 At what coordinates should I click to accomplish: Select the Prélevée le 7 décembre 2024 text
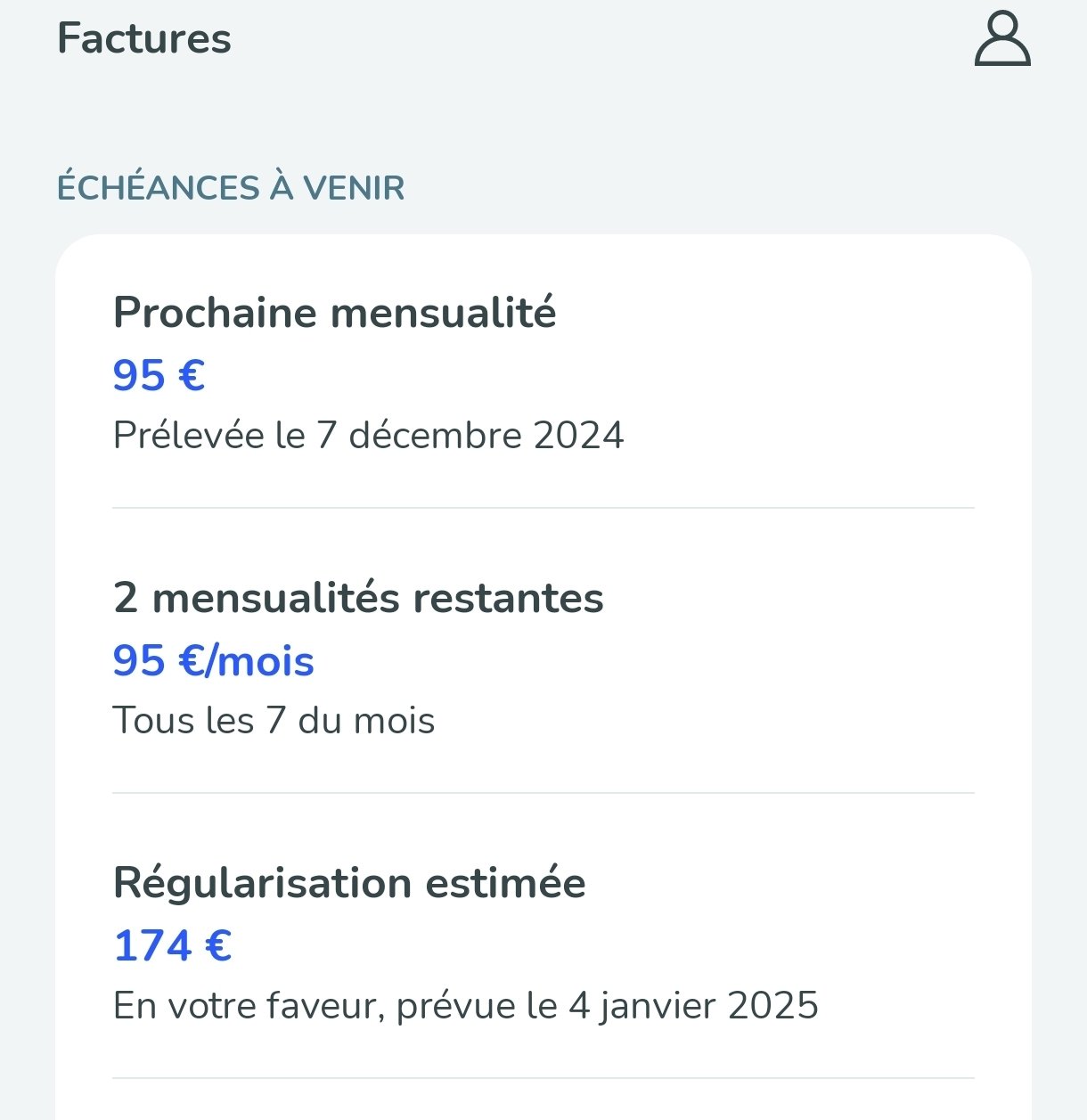point(369,436)
